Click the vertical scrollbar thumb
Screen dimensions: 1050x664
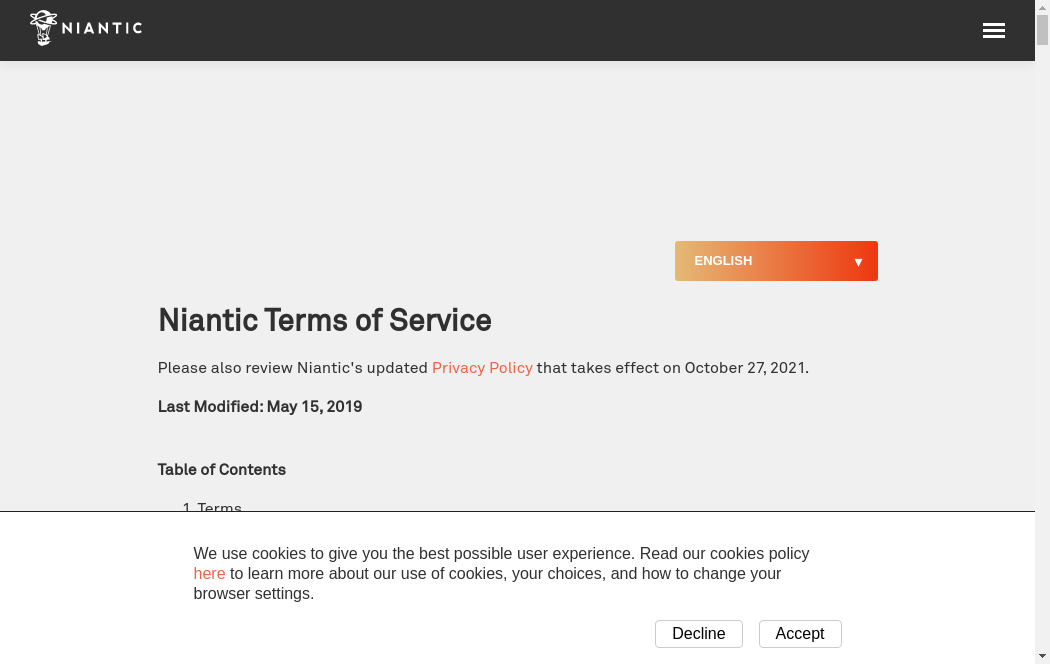coord(1042,30)
